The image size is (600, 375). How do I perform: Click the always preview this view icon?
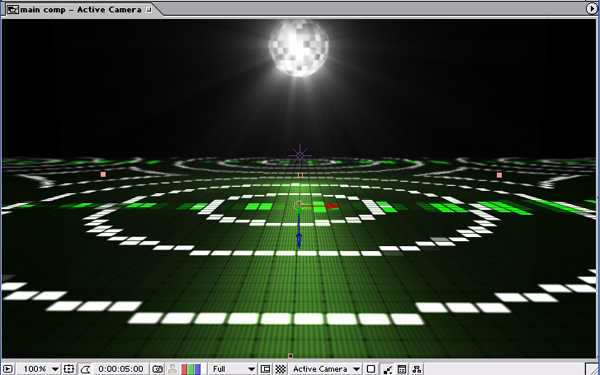click(8, 369)
